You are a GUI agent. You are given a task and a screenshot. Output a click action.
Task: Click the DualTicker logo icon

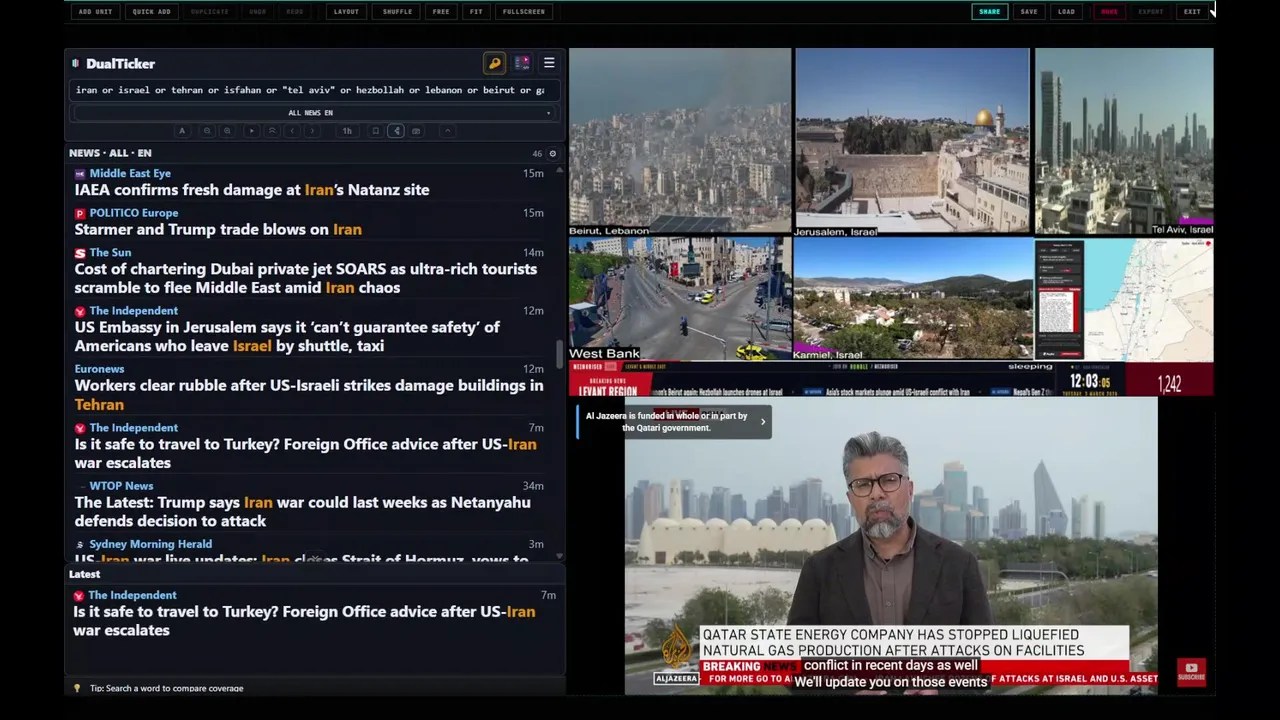tap(75, 63)
